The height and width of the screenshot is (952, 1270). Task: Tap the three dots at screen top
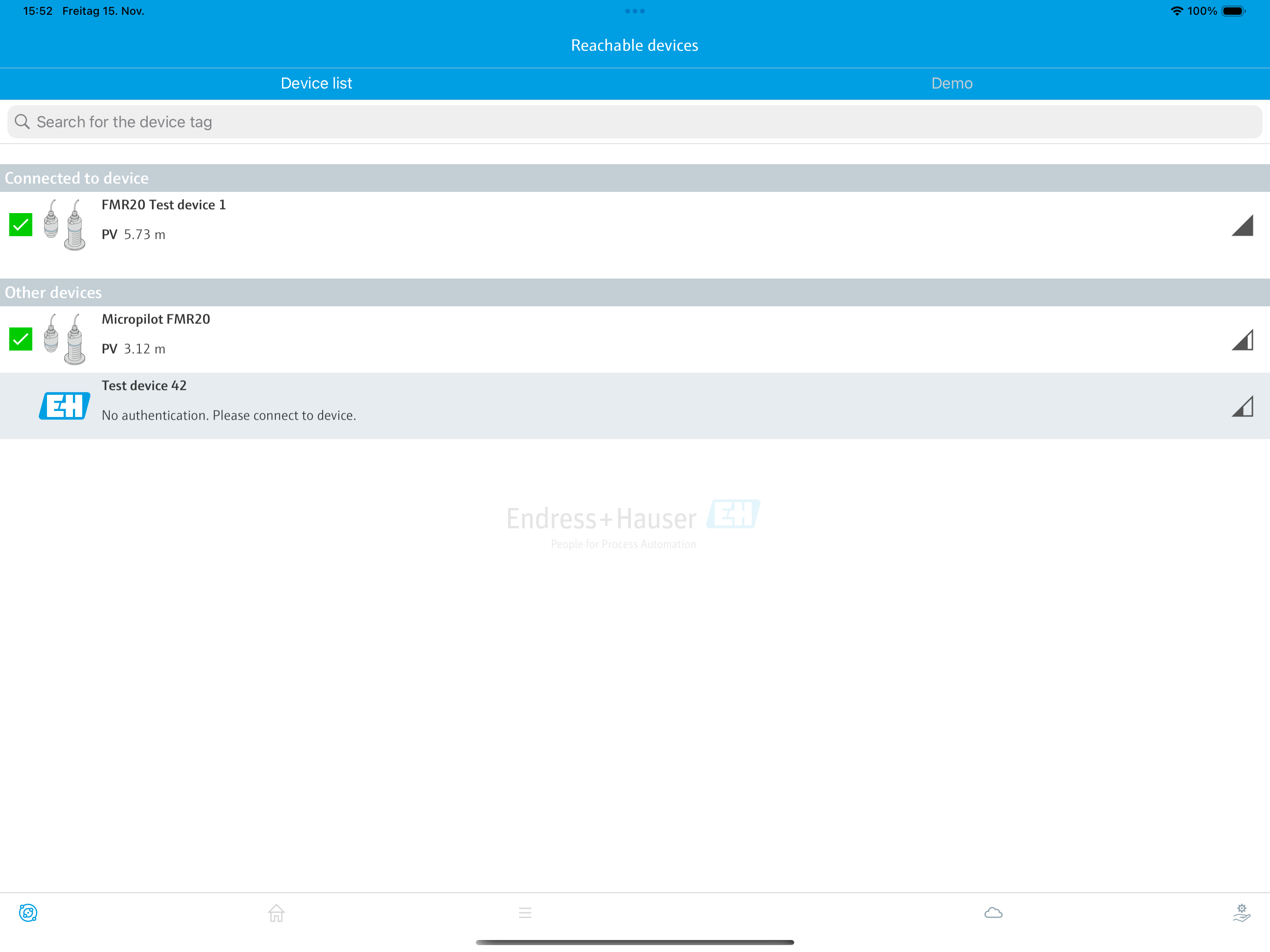tap(635, 11)
